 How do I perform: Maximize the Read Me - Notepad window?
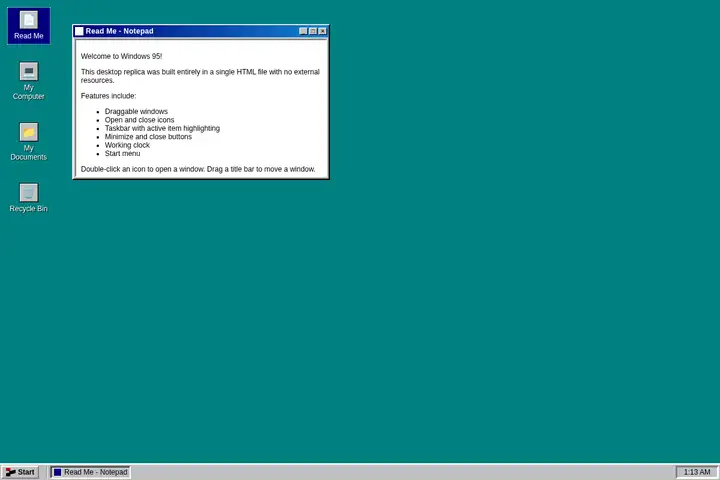[313, 31]
